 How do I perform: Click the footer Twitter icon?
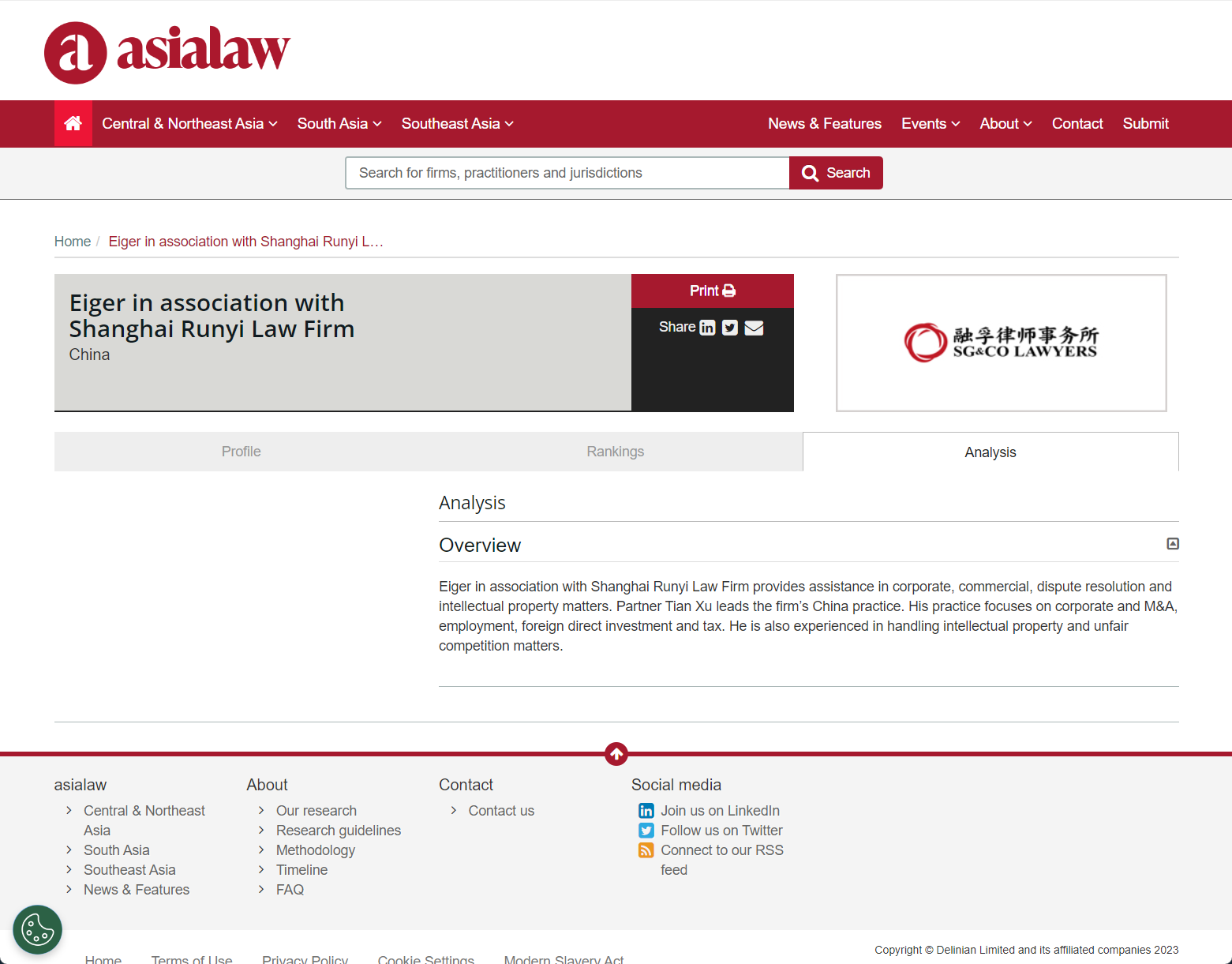point(646,831)
